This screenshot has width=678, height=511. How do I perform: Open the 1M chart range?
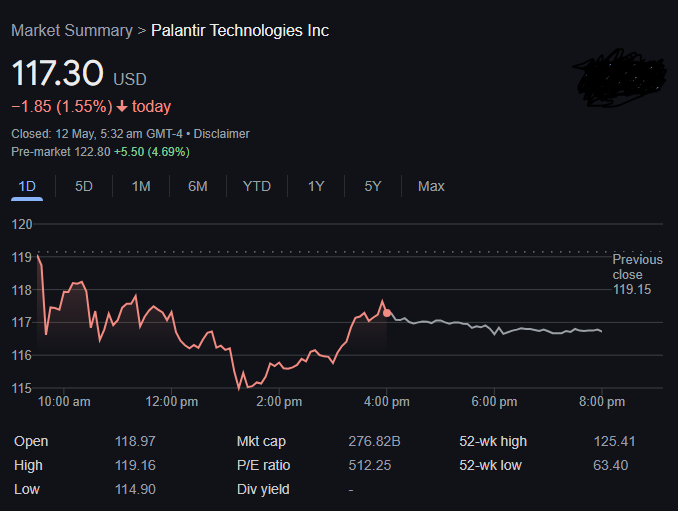tap(141, 186)
